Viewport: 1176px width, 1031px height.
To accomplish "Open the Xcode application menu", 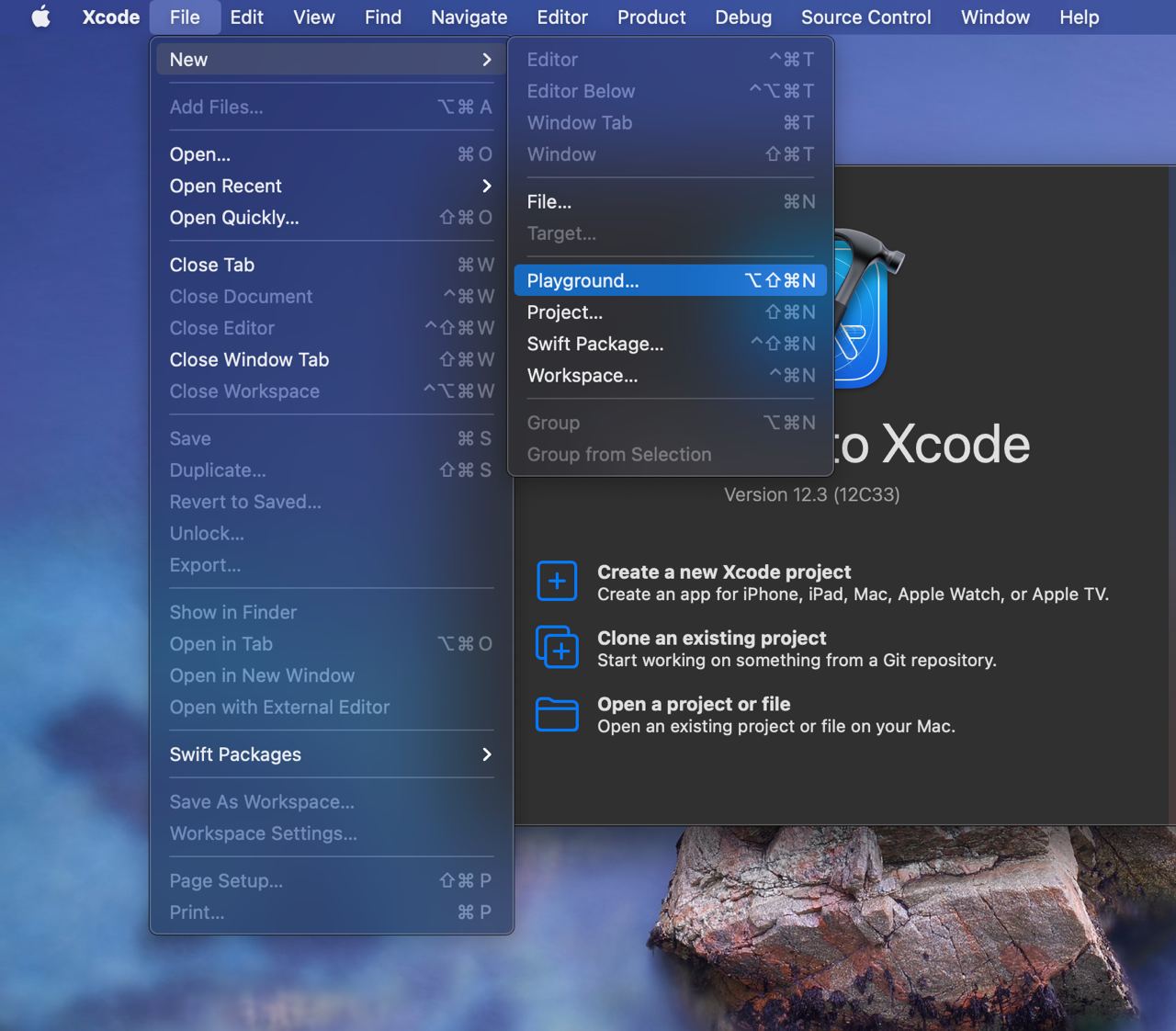I will (111, 17).
